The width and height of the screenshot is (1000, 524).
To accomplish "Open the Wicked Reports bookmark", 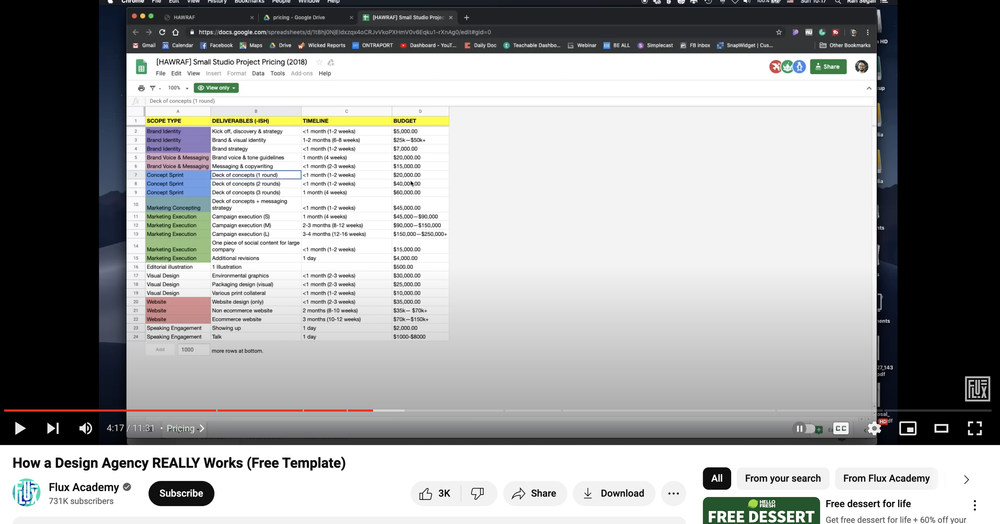I will 322,45.
